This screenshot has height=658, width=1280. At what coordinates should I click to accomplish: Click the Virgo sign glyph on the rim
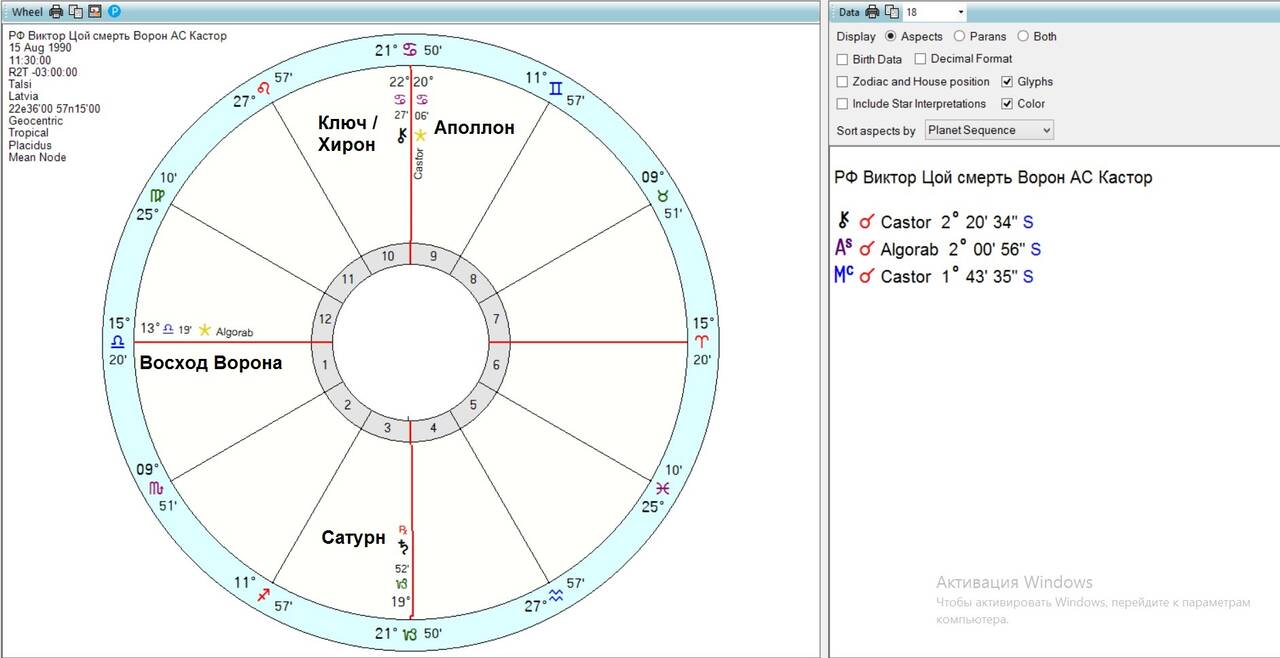click(x=157, y=196)
